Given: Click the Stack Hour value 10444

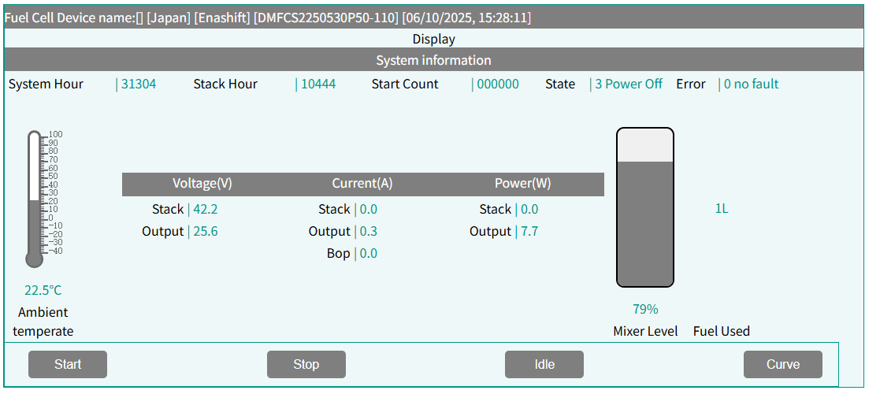Looking at the screenshot, I should [x=318, y=84].
